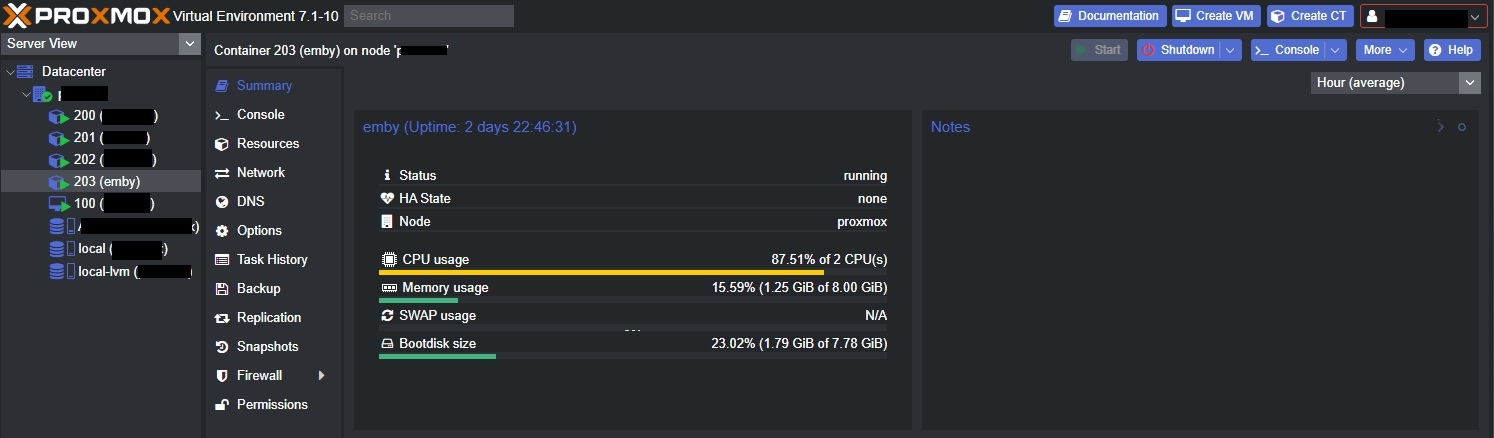Collapse the node tree expander under Datacenter

(x=26, y=94)
